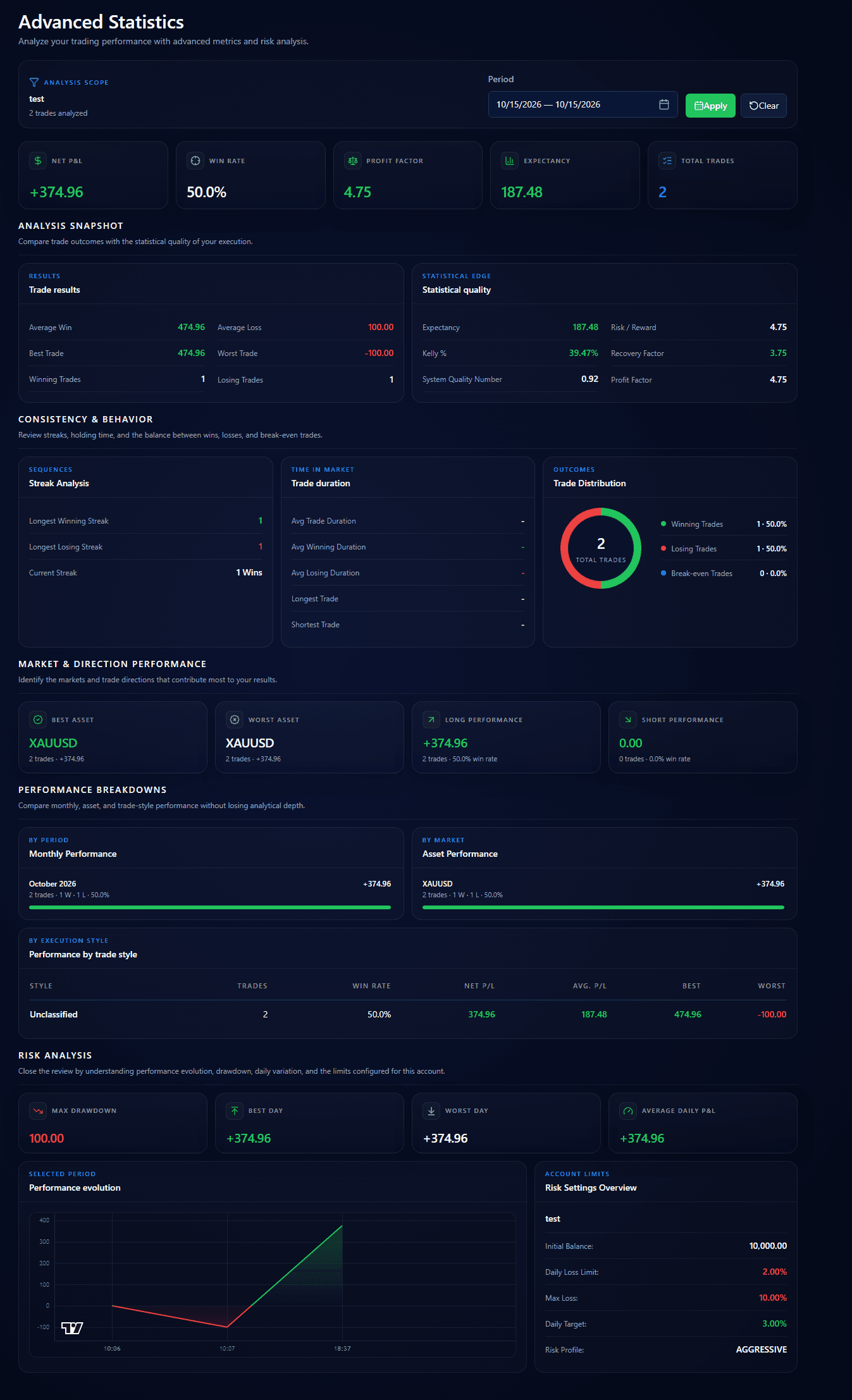Click the Total Trades checklist icon
The height and width of the screenshot is (1400, 852).
667,161
